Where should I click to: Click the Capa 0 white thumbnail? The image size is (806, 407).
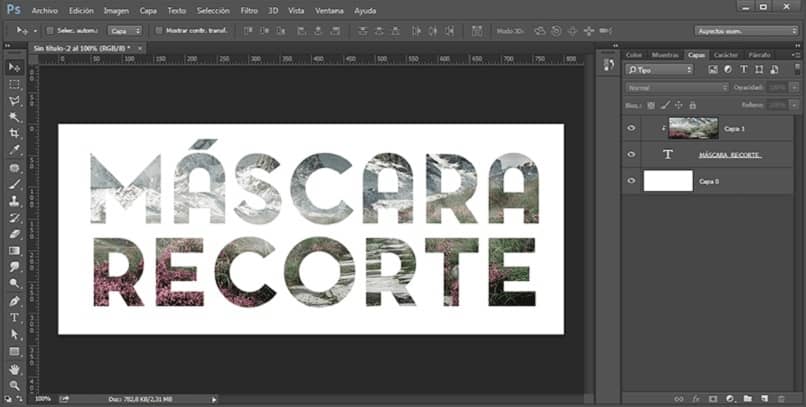[x=668, y=181]
